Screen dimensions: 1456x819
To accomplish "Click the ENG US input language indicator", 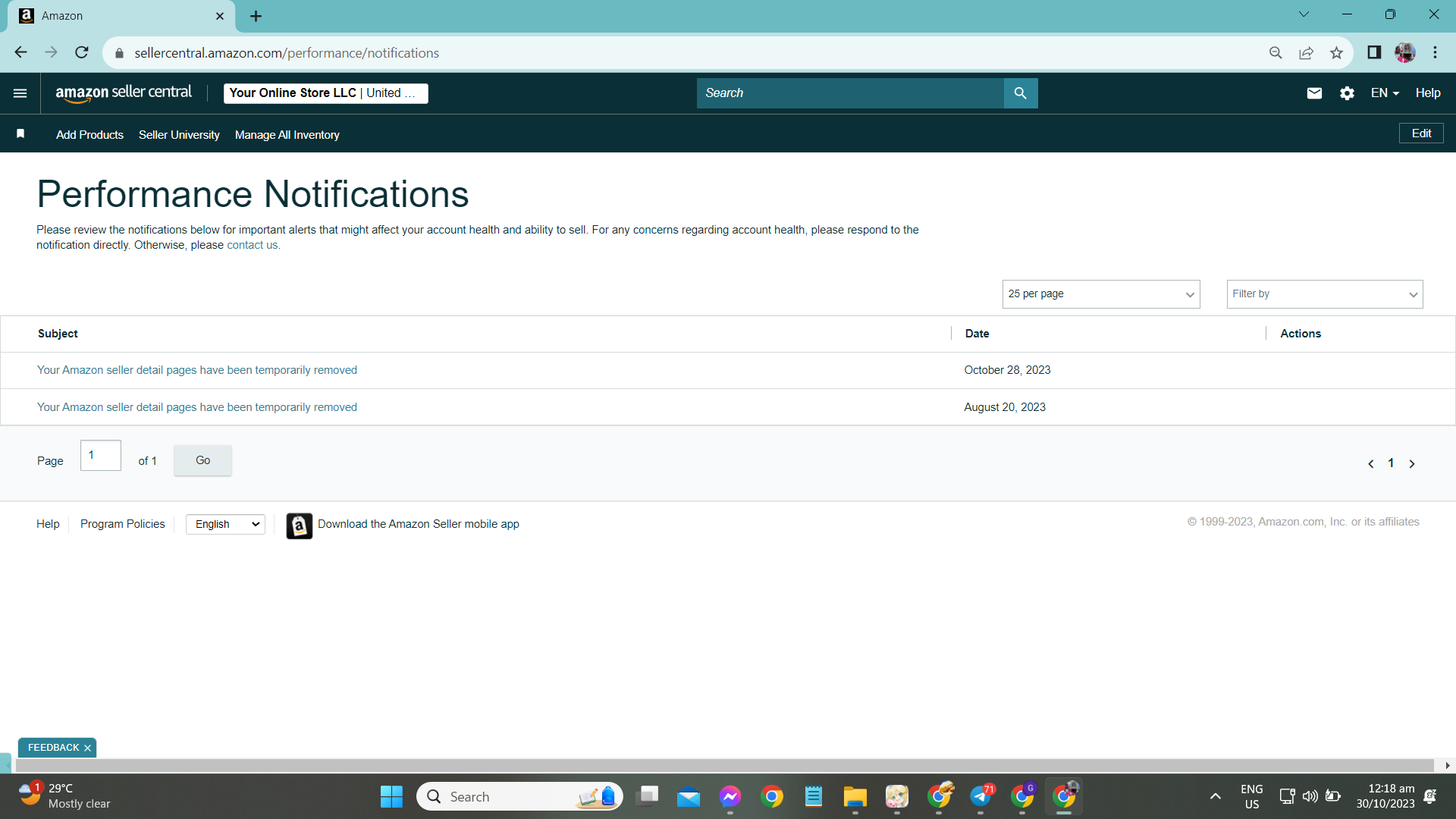I will (1252, 796).
